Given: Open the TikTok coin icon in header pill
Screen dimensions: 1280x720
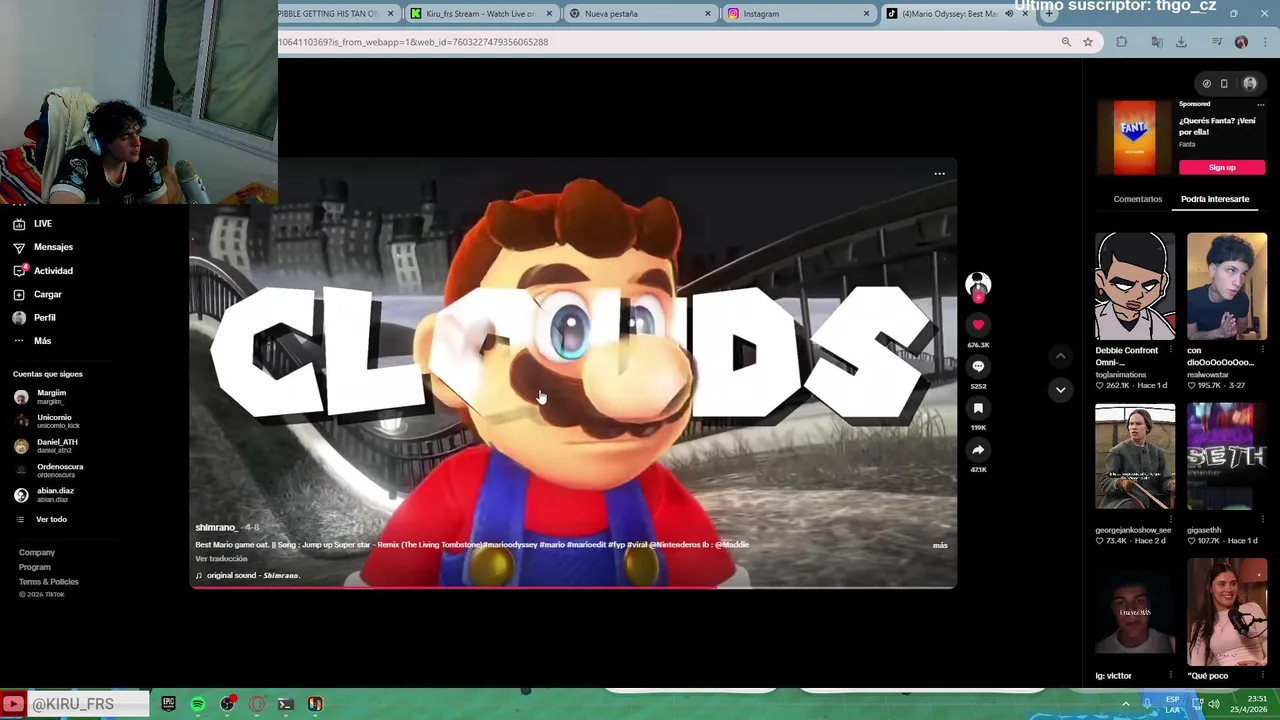Looking at the screenshot, I should tap(1206, 84).
